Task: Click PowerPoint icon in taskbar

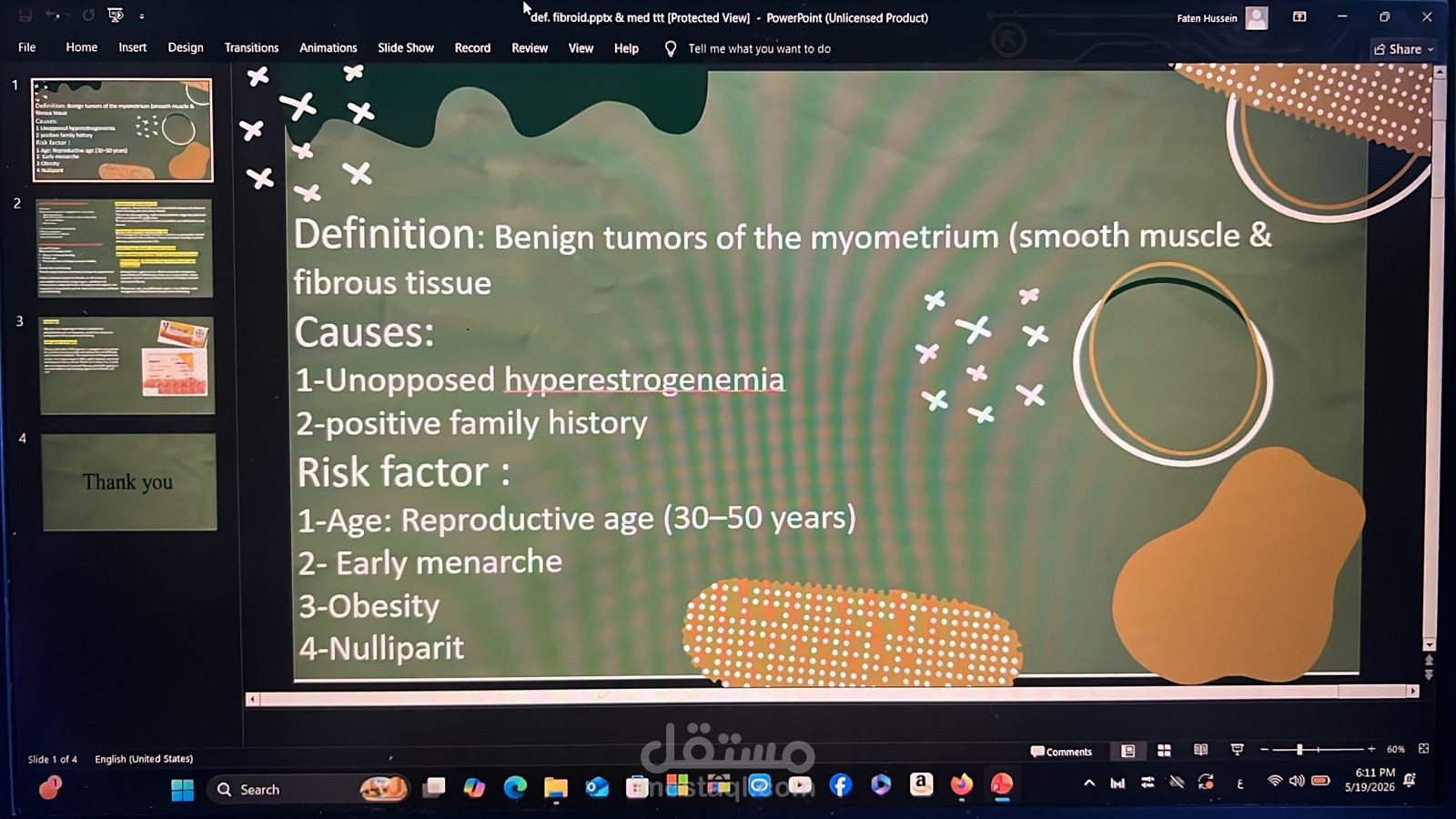Action: [1002, 785]
